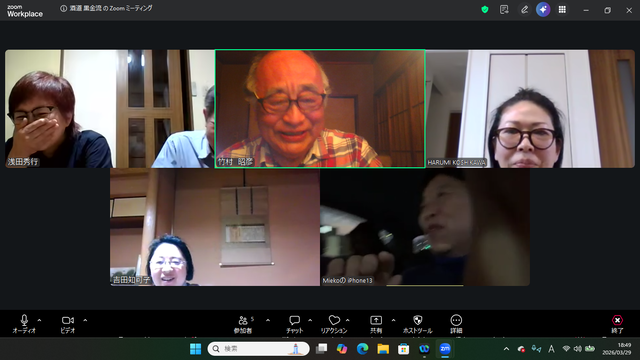
Task: Show hidden system tray icons chevron
Action: (507, 349)
